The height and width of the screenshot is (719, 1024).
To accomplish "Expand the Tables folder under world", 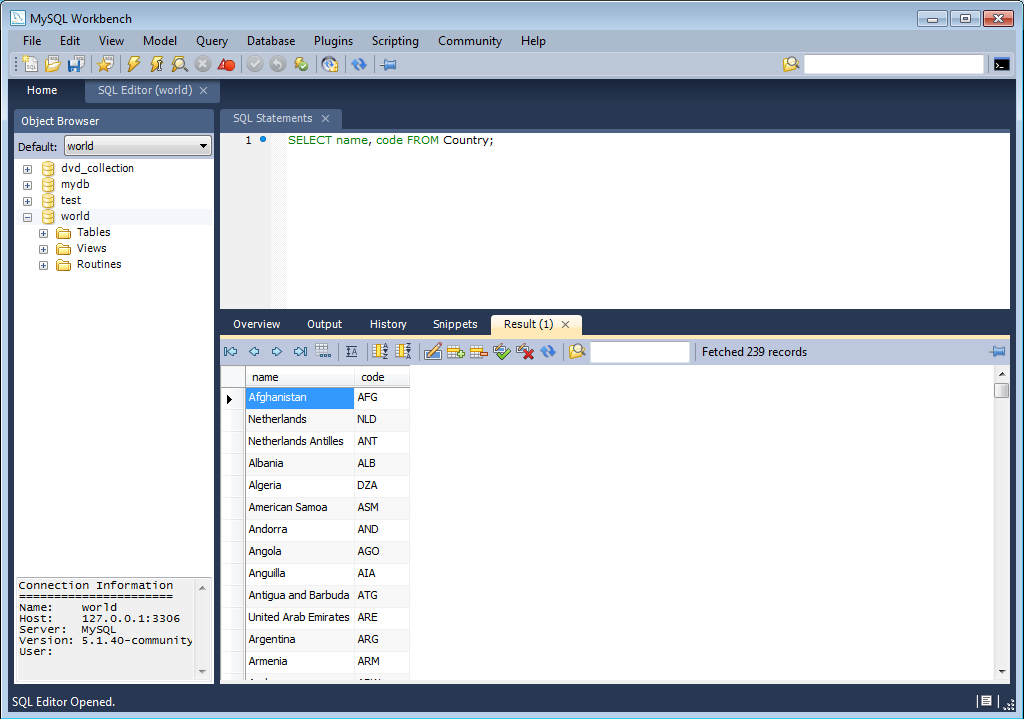I will pos(43,232).
